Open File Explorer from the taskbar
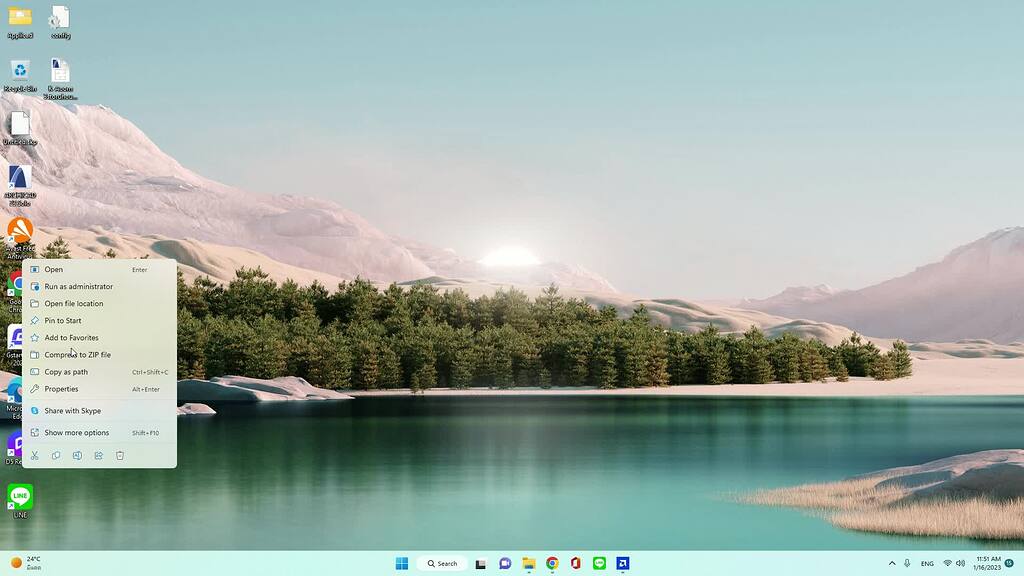The height and width of the screenshot is (576, 1024). click(528, 563)
